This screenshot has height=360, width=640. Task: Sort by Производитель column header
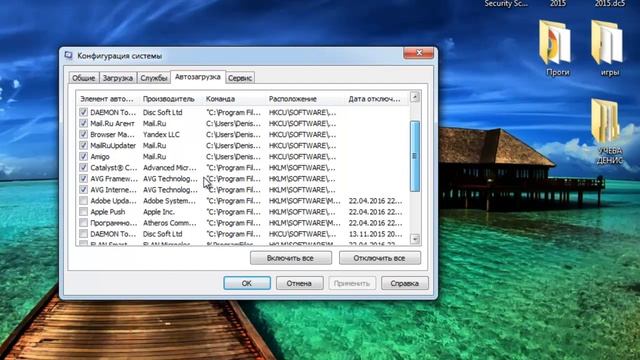click(x=171, y=99)
